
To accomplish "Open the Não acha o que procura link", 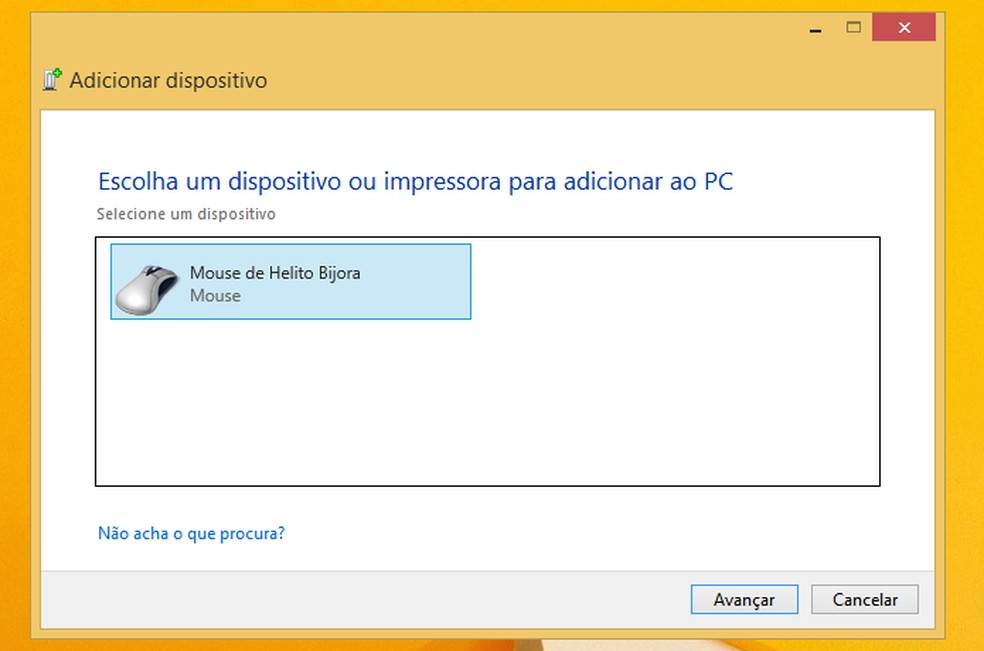I will point(191,533).
